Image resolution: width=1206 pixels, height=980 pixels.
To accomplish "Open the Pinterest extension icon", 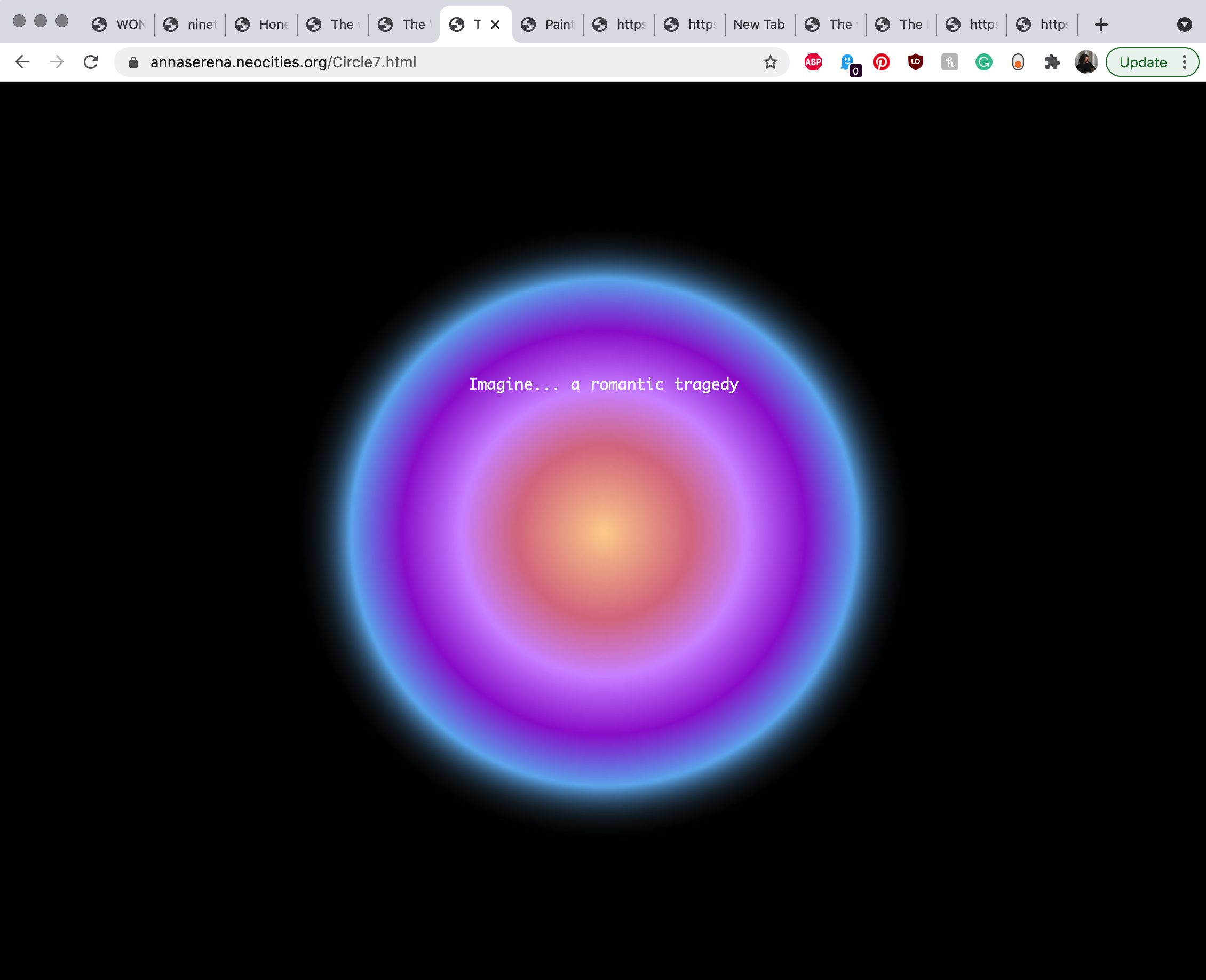I will click(881, 62).
